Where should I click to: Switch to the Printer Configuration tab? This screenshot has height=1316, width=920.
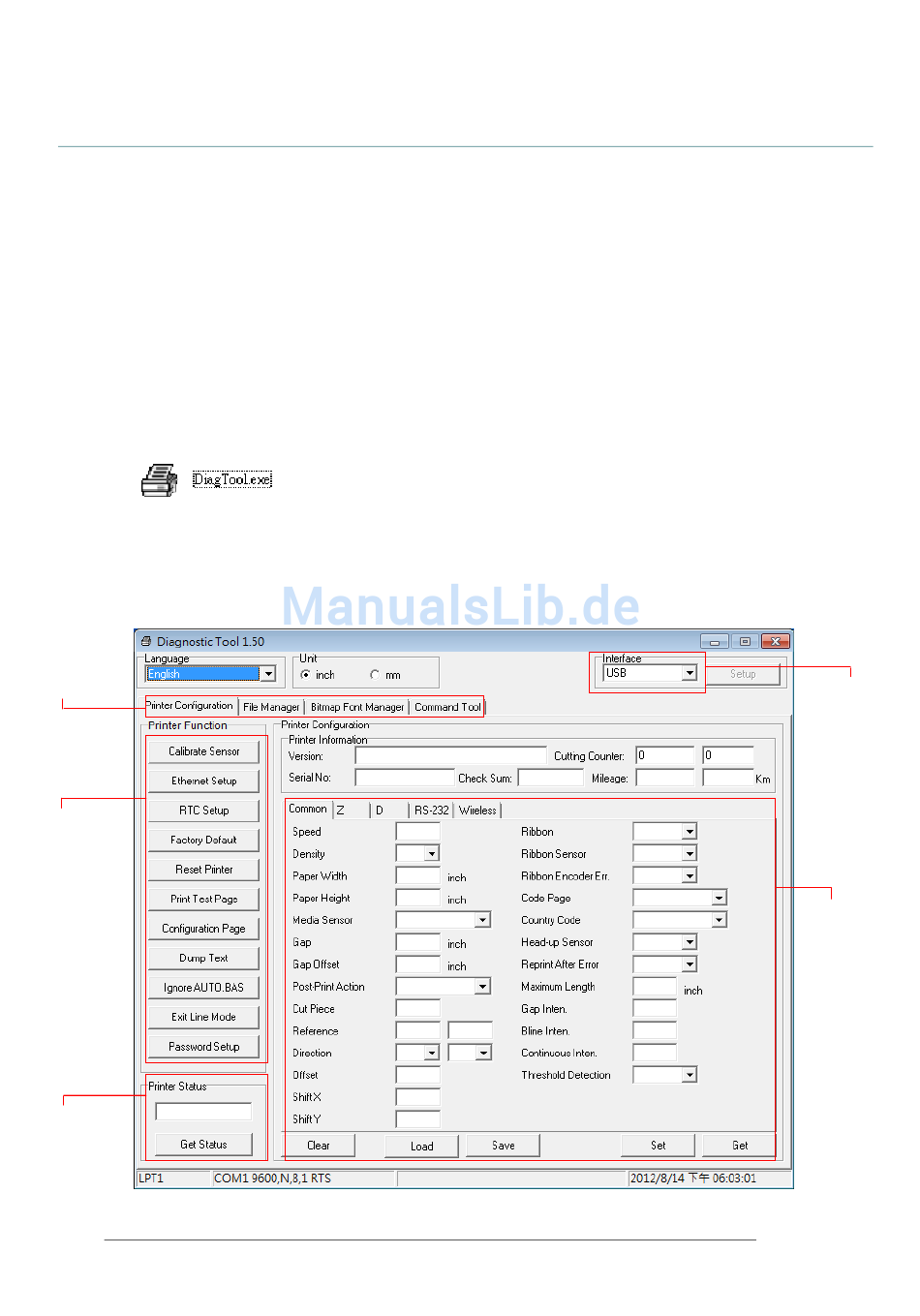[190, 706]
